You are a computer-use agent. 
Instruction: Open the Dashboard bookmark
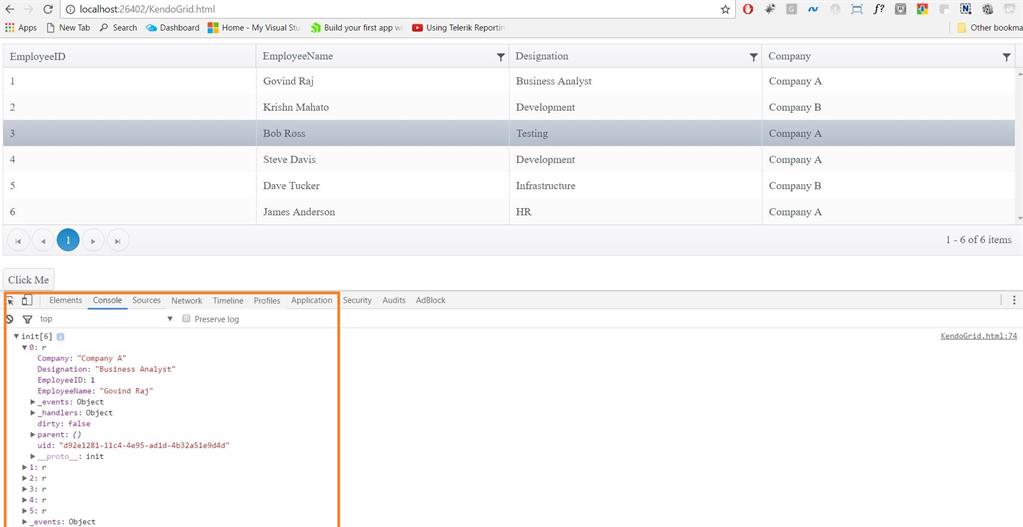pos(173,27)
